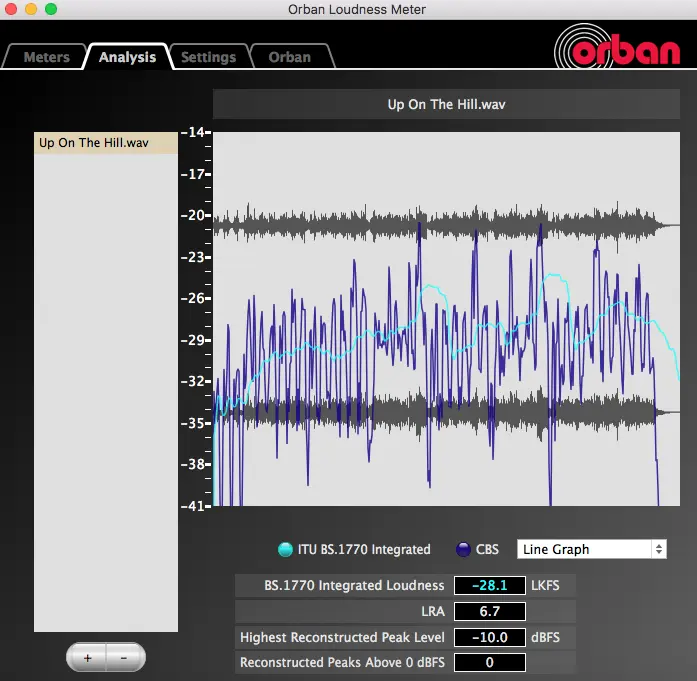Open the Orban tab

tap(289, 57)
